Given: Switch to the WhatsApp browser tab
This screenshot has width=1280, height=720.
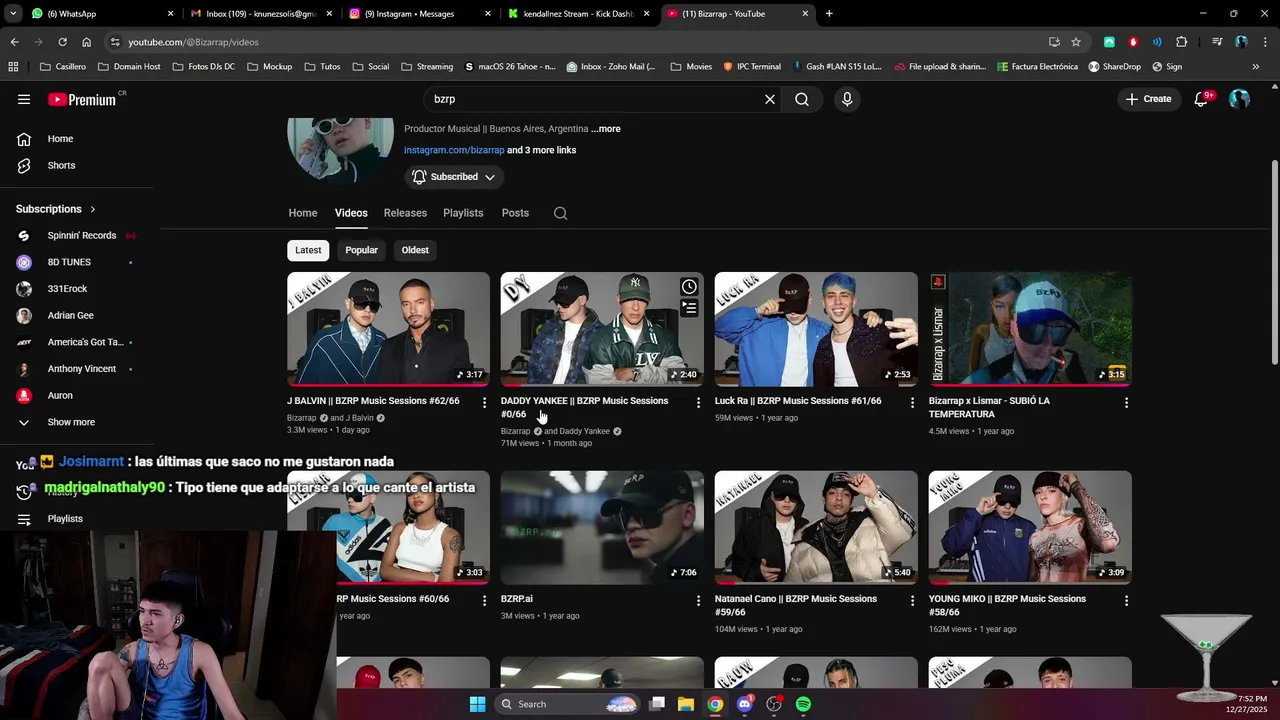Looking at the screenshot, I should pyautogui.click(x=100, y=14).
